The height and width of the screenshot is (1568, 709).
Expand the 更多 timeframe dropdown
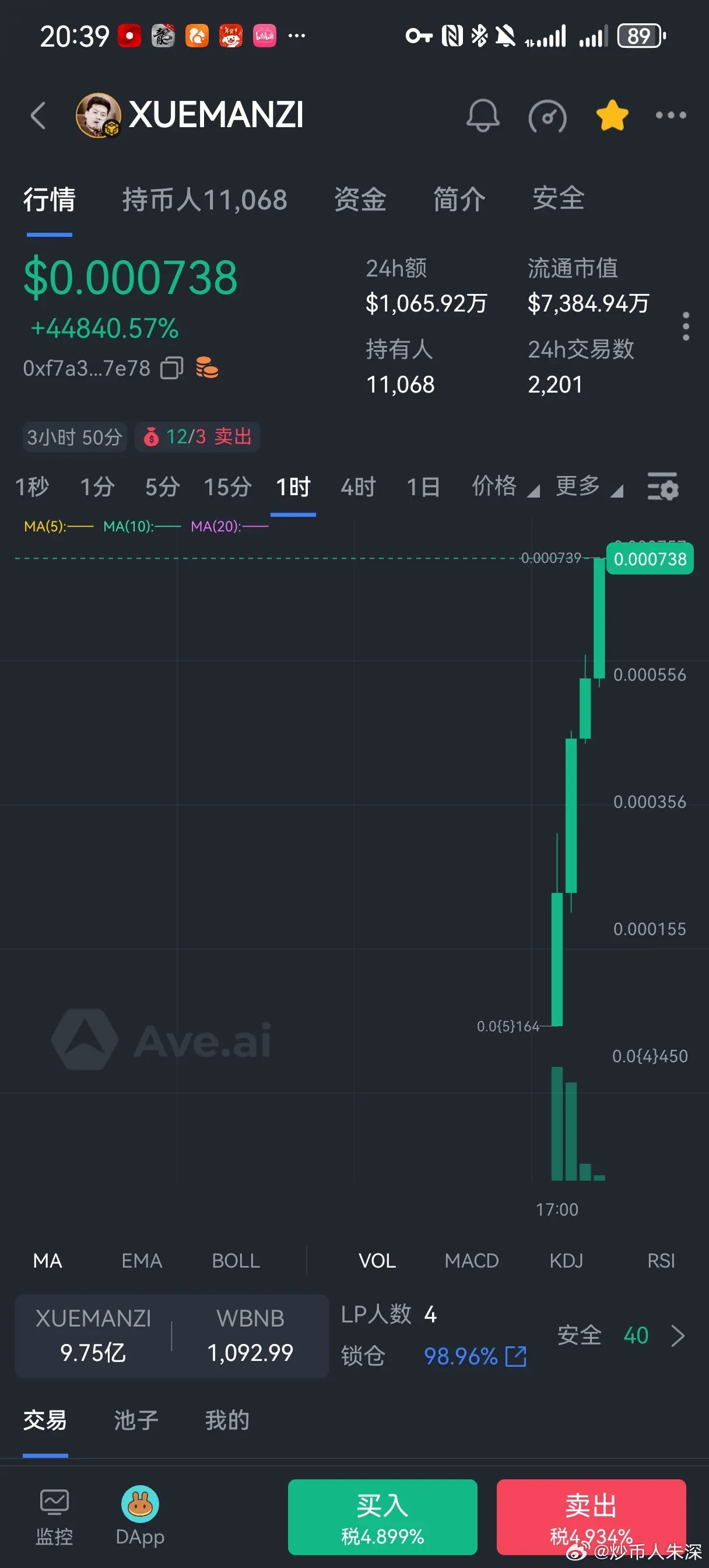click(x=589, y=487)
